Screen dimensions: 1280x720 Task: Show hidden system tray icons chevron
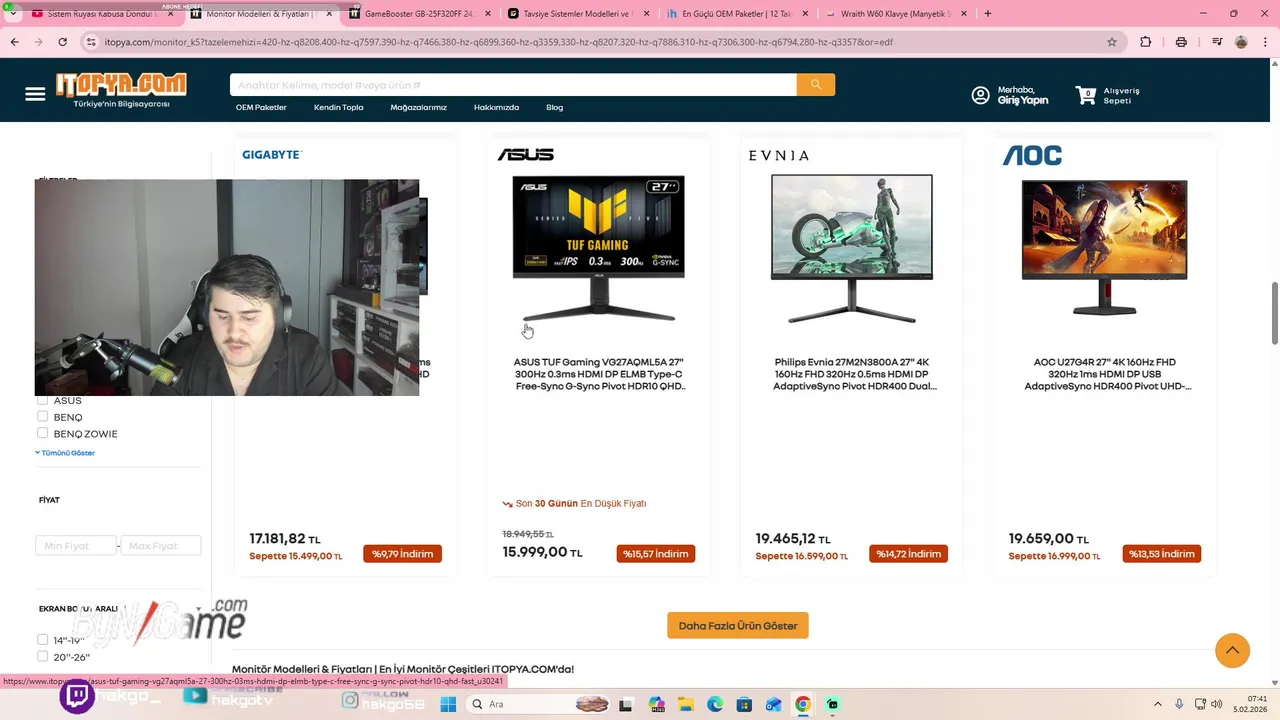[x=1158, y=704]
